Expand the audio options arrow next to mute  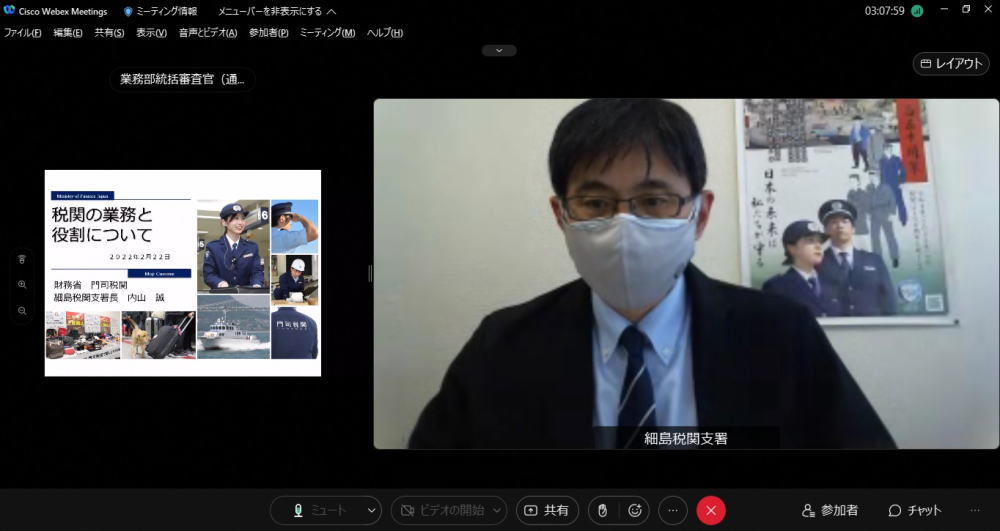click(x=372, y=510)
